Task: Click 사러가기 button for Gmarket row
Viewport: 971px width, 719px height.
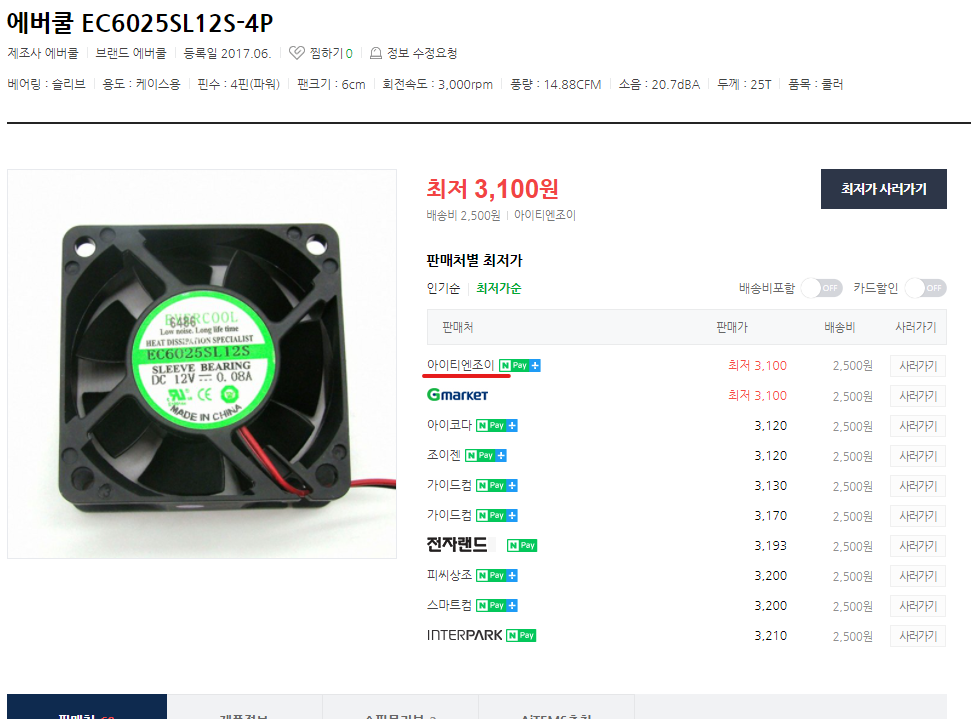Action: tap(918, 396)
